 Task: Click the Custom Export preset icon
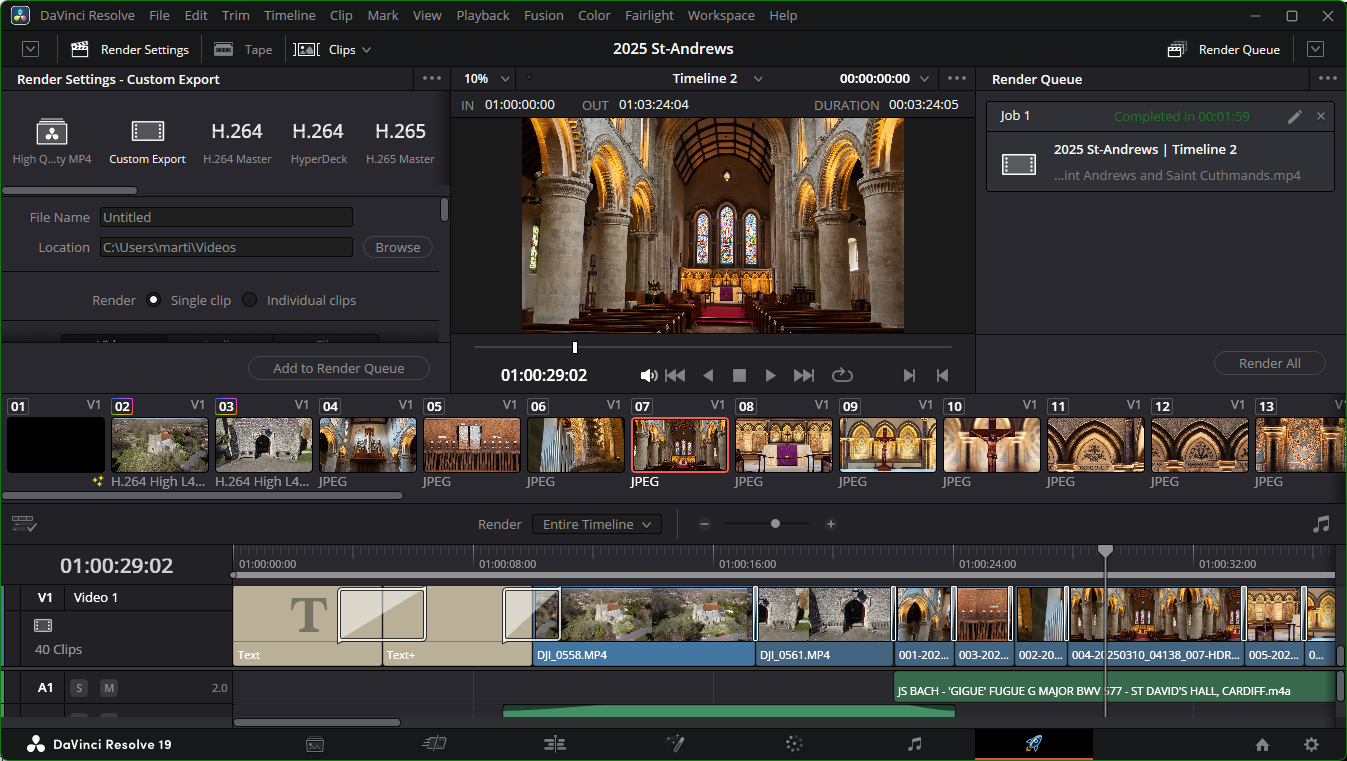pos(148,142)
